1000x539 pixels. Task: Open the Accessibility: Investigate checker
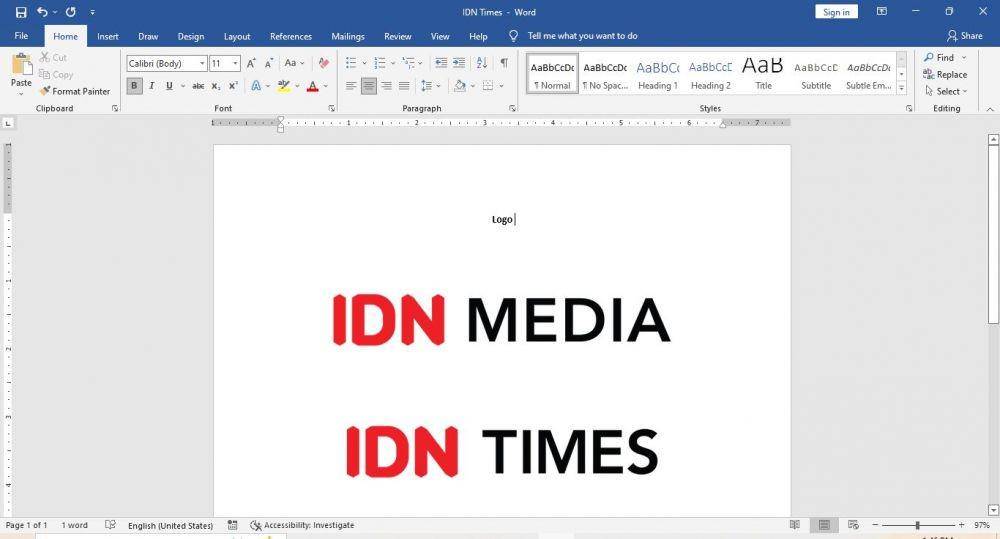(x=302, y=525)
